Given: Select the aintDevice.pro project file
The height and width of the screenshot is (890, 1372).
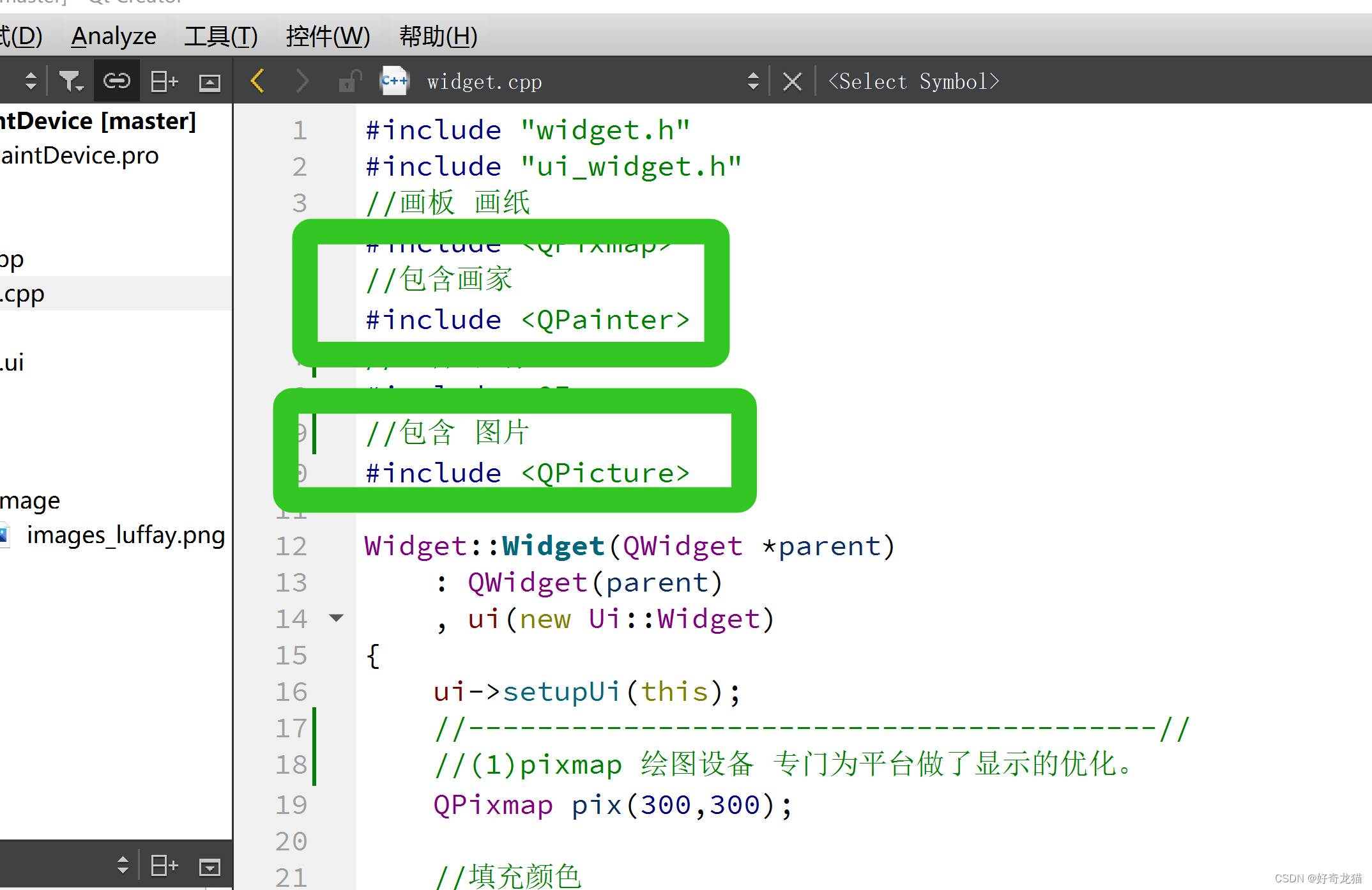Looking at the screenshot, I should point(79,155).
